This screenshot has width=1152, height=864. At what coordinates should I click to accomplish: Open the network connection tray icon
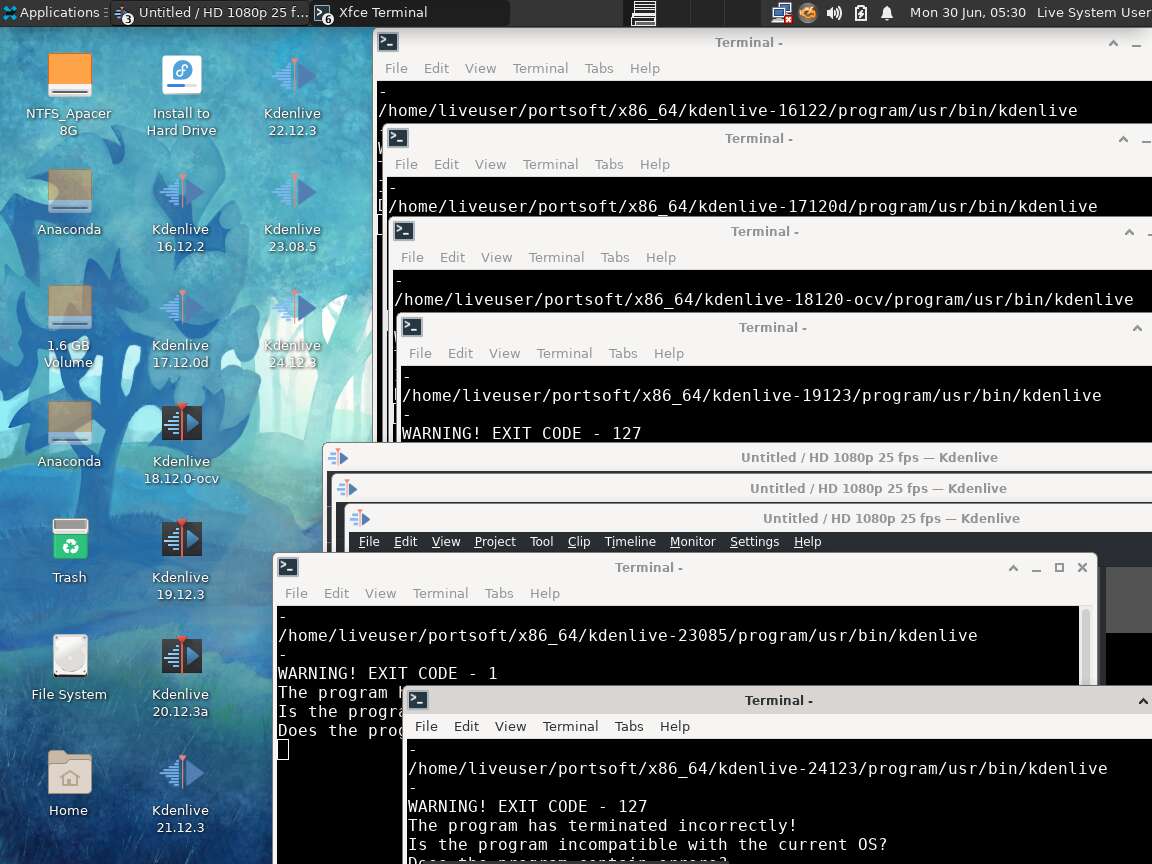(780, 12)
